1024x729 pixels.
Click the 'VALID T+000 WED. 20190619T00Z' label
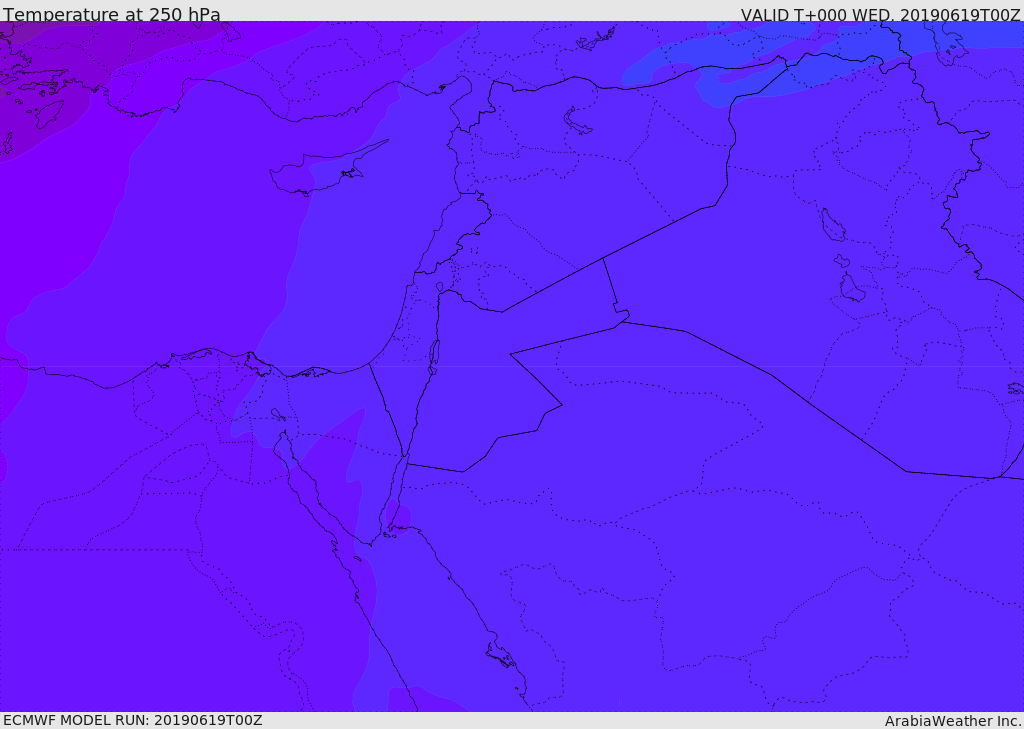[x=880, y=15]
